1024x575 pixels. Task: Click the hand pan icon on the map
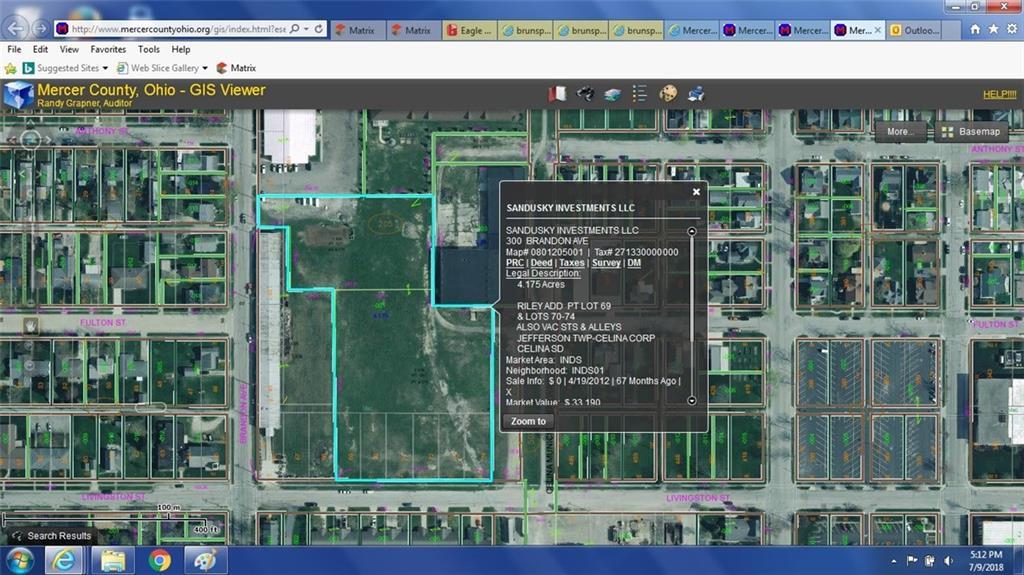point(30,325)
